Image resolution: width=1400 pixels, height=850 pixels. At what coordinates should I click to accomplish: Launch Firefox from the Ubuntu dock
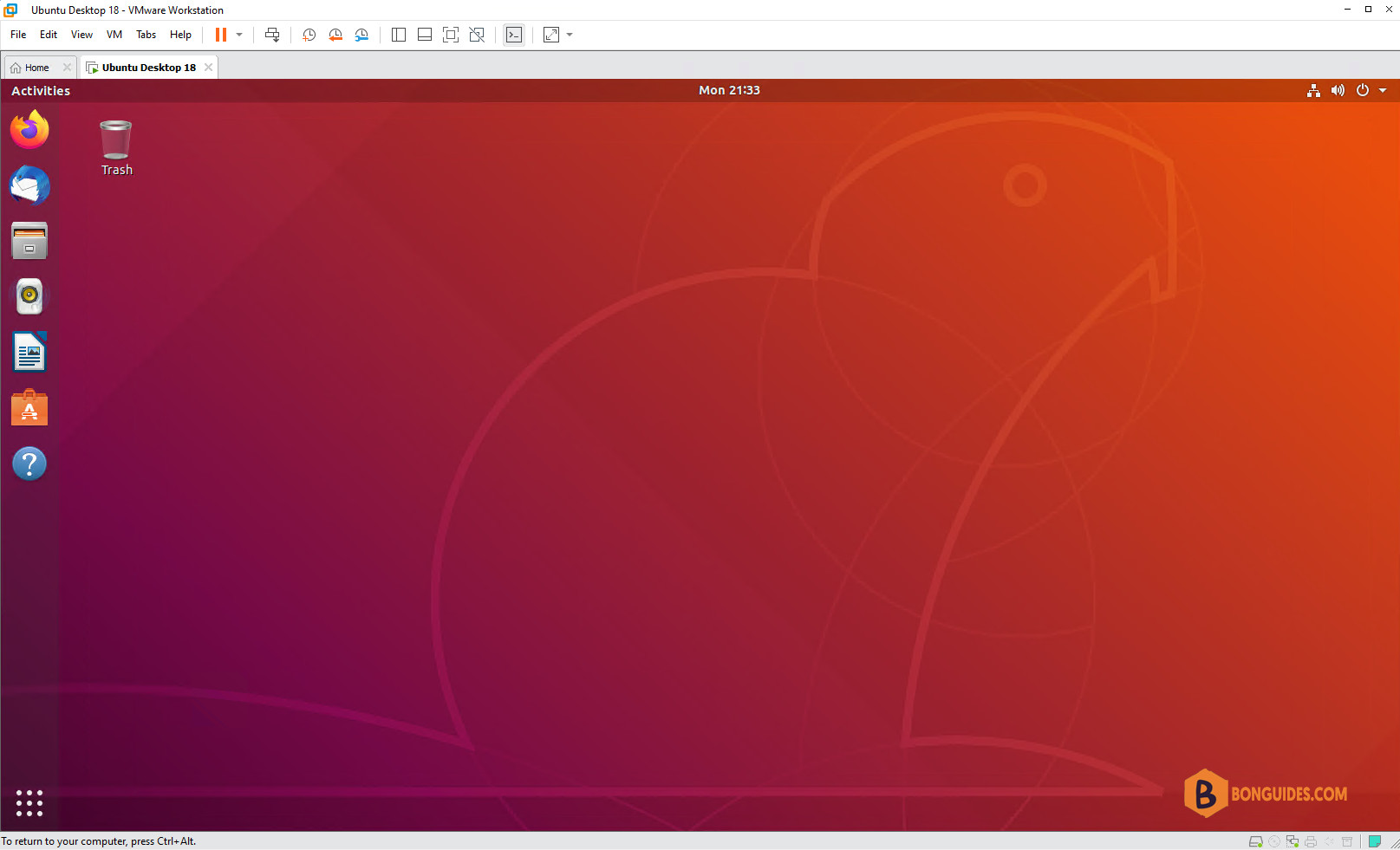[x=29, y=130]
